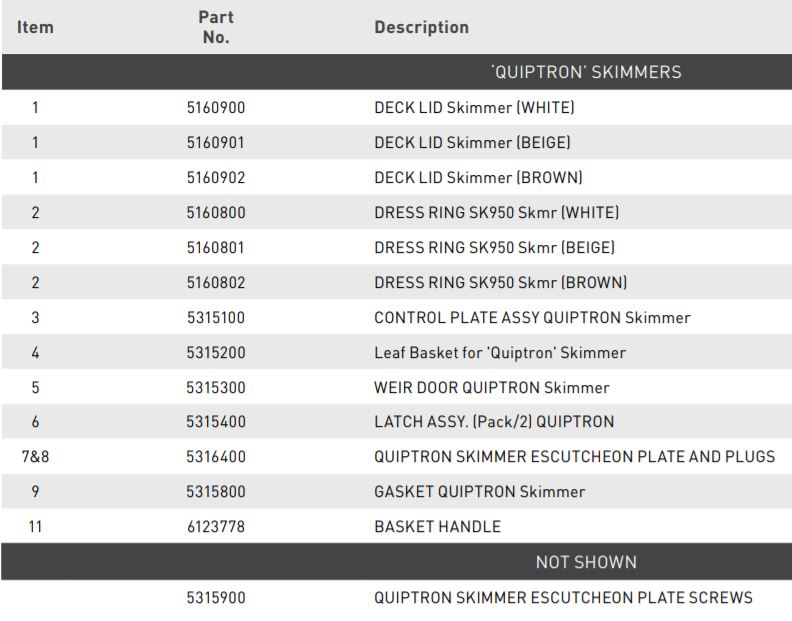Select part number 5160902
792x621 pixels.
tap(216, 178)
